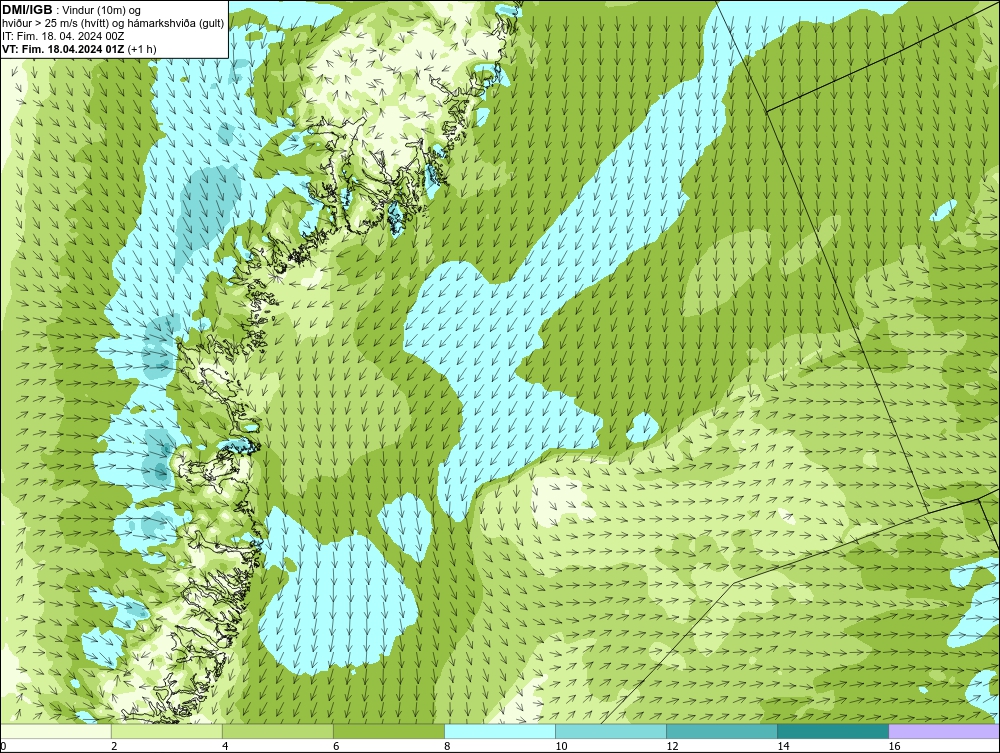Click the 6–8 m/s dark green swatch
The width and height of the screenshot is (1000, 753).
click(x=388, y=731)
